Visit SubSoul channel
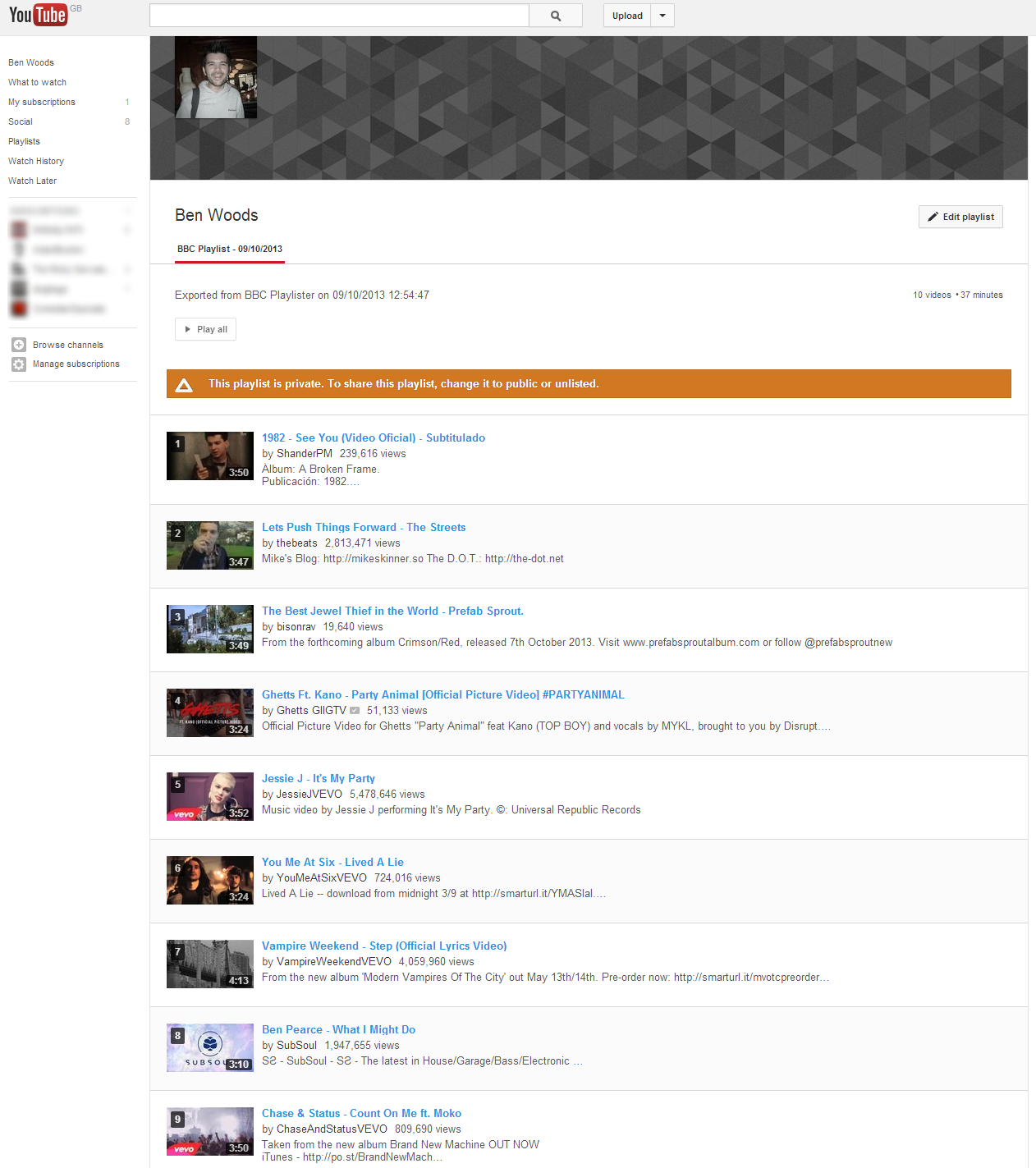 click(296, 1045)
